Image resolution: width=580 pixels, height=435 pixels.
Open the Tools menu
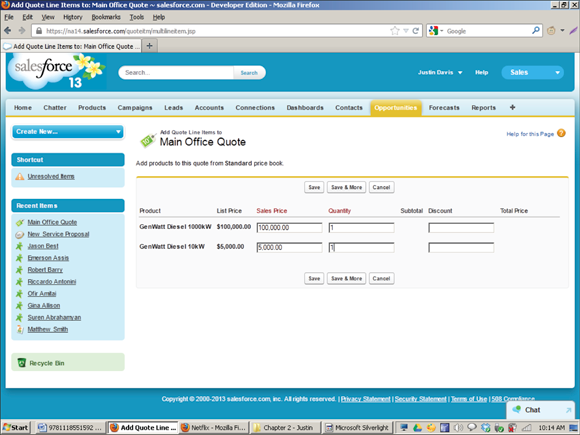136,17
